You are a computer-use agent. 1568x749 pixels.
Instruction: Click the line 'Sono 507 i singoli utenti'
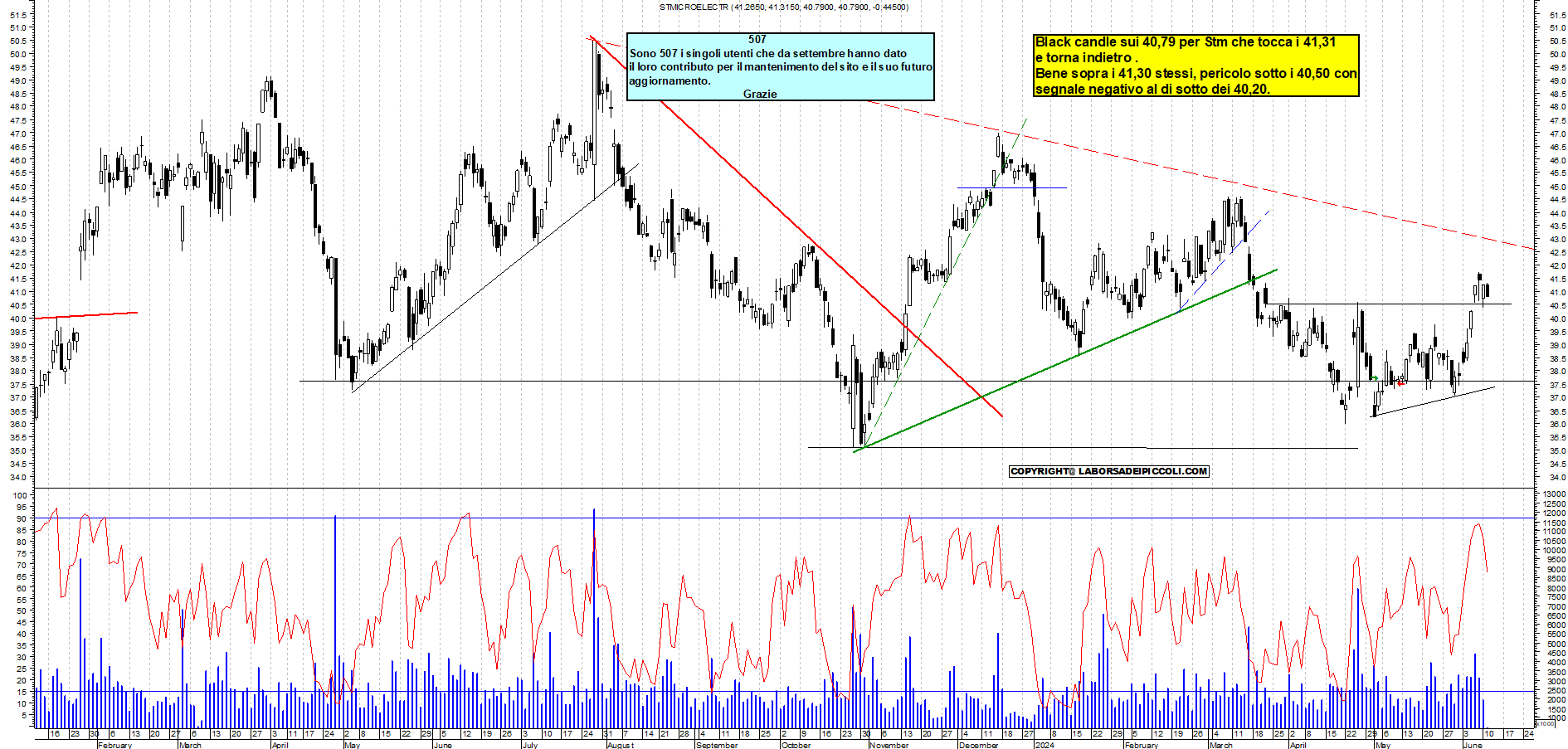(x=767, y=53)
